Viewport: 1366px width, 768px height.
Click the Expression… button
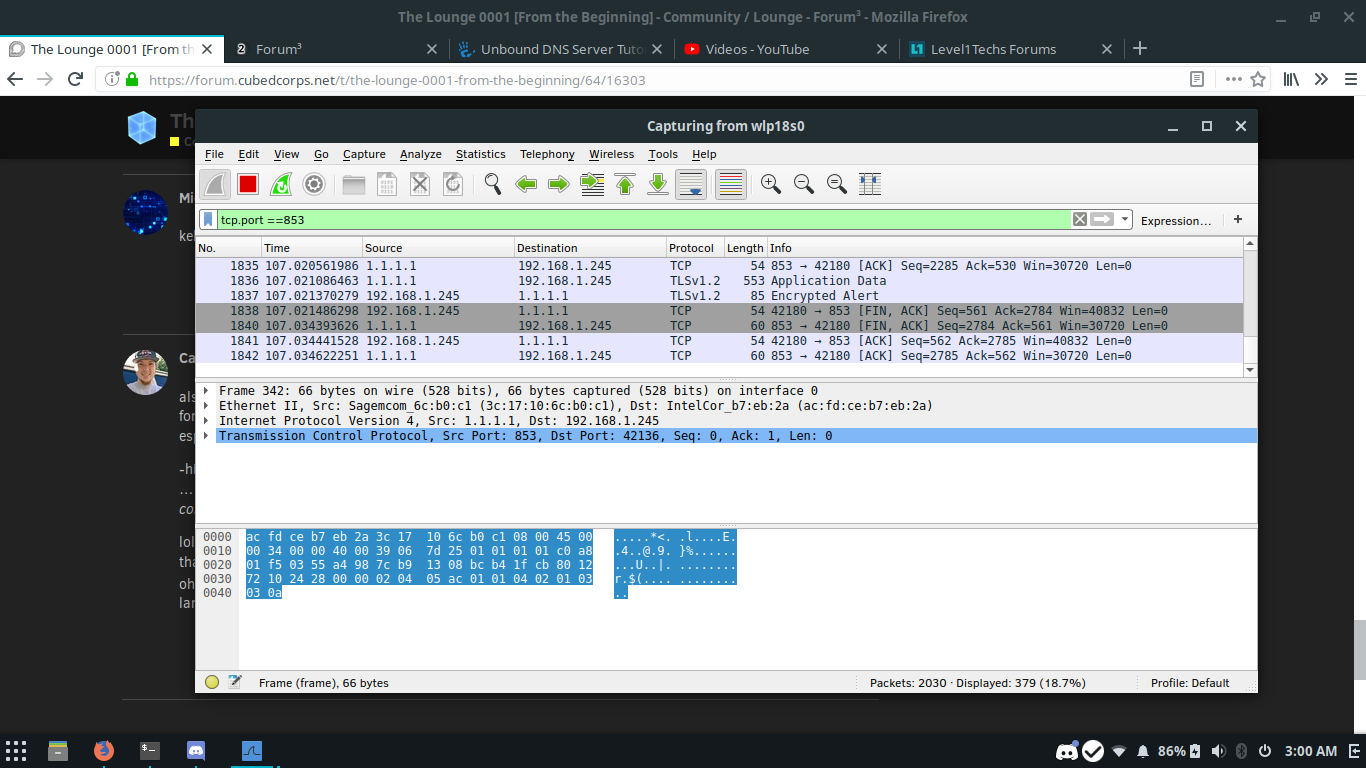tap(1176, 220)
